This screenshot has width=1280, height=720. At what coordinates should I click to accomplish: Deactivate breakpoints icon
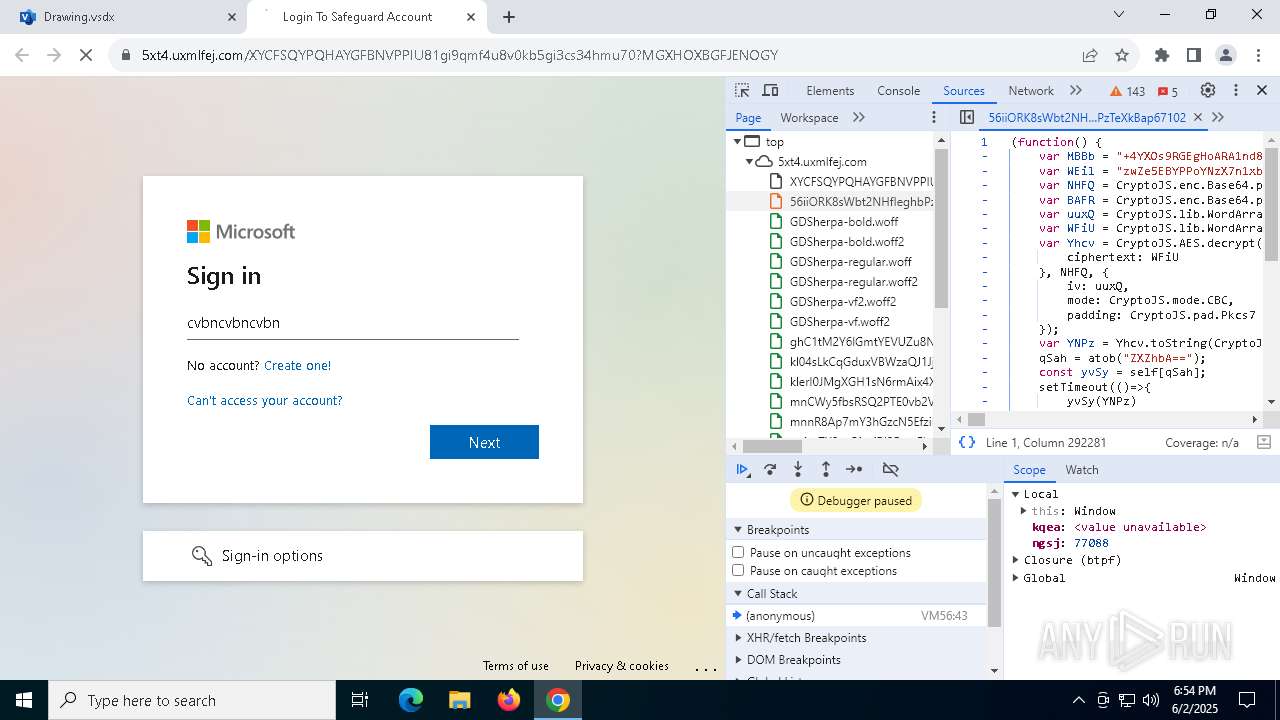point(890,469)
